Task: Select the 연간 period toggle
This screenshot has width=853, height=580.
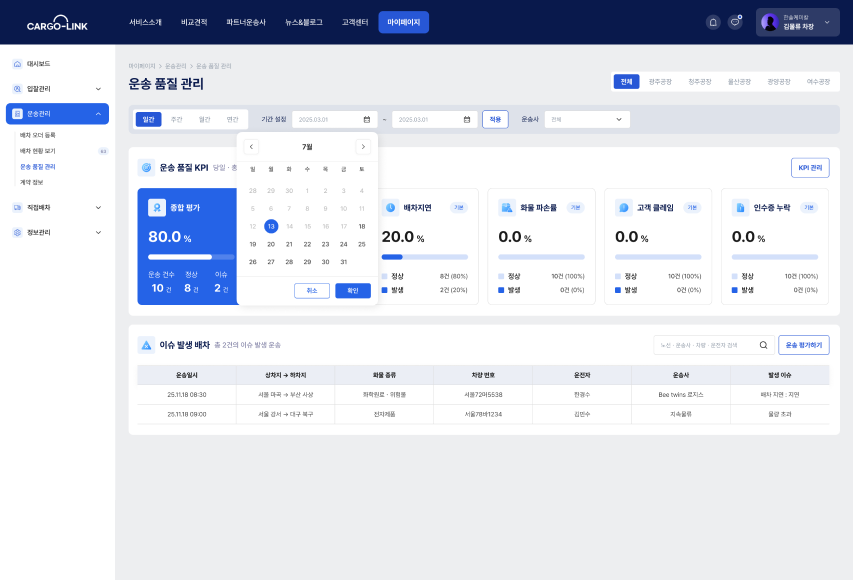Action: 233,120
